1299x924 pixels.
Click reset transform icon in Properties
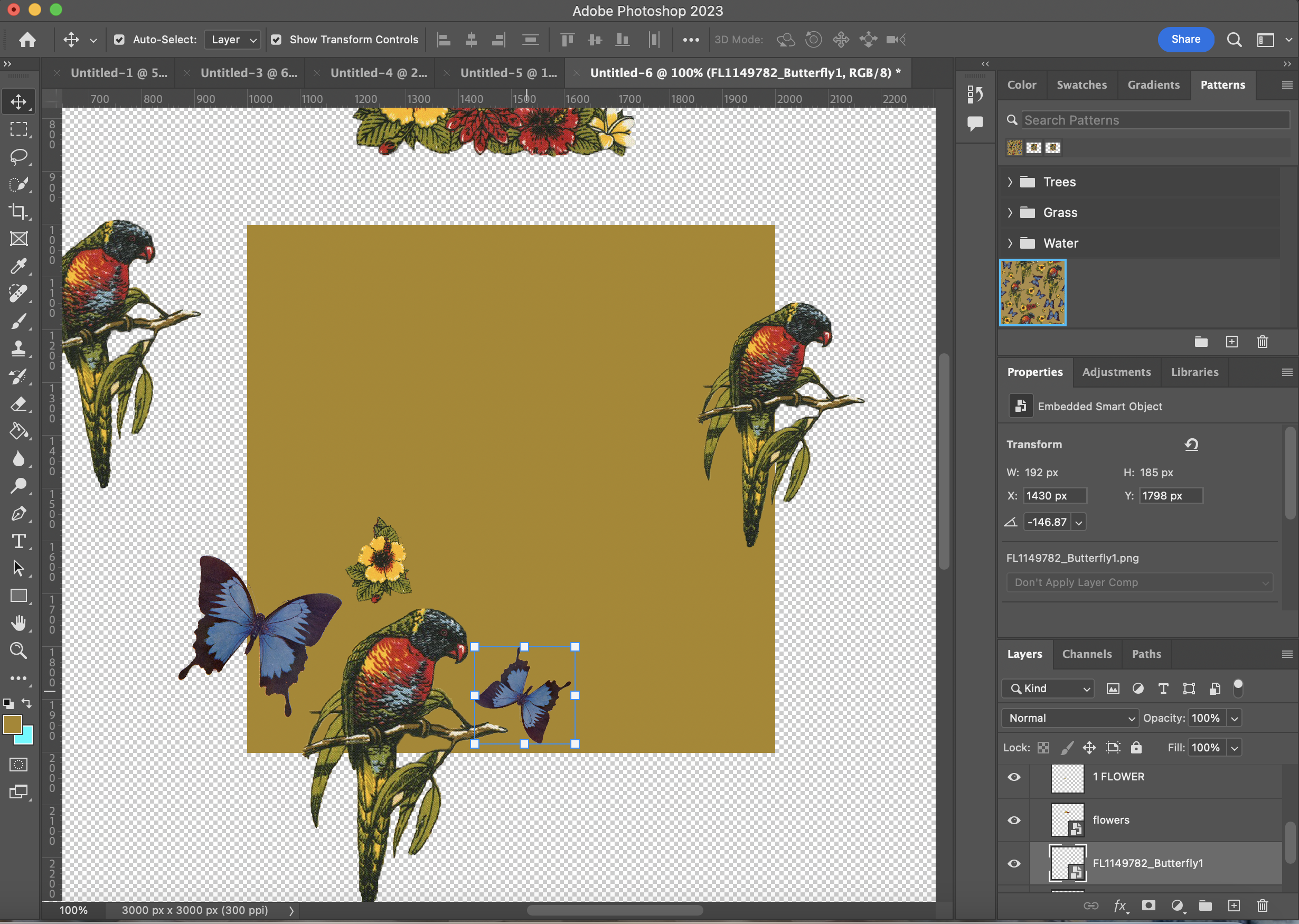click(1191, 445)
